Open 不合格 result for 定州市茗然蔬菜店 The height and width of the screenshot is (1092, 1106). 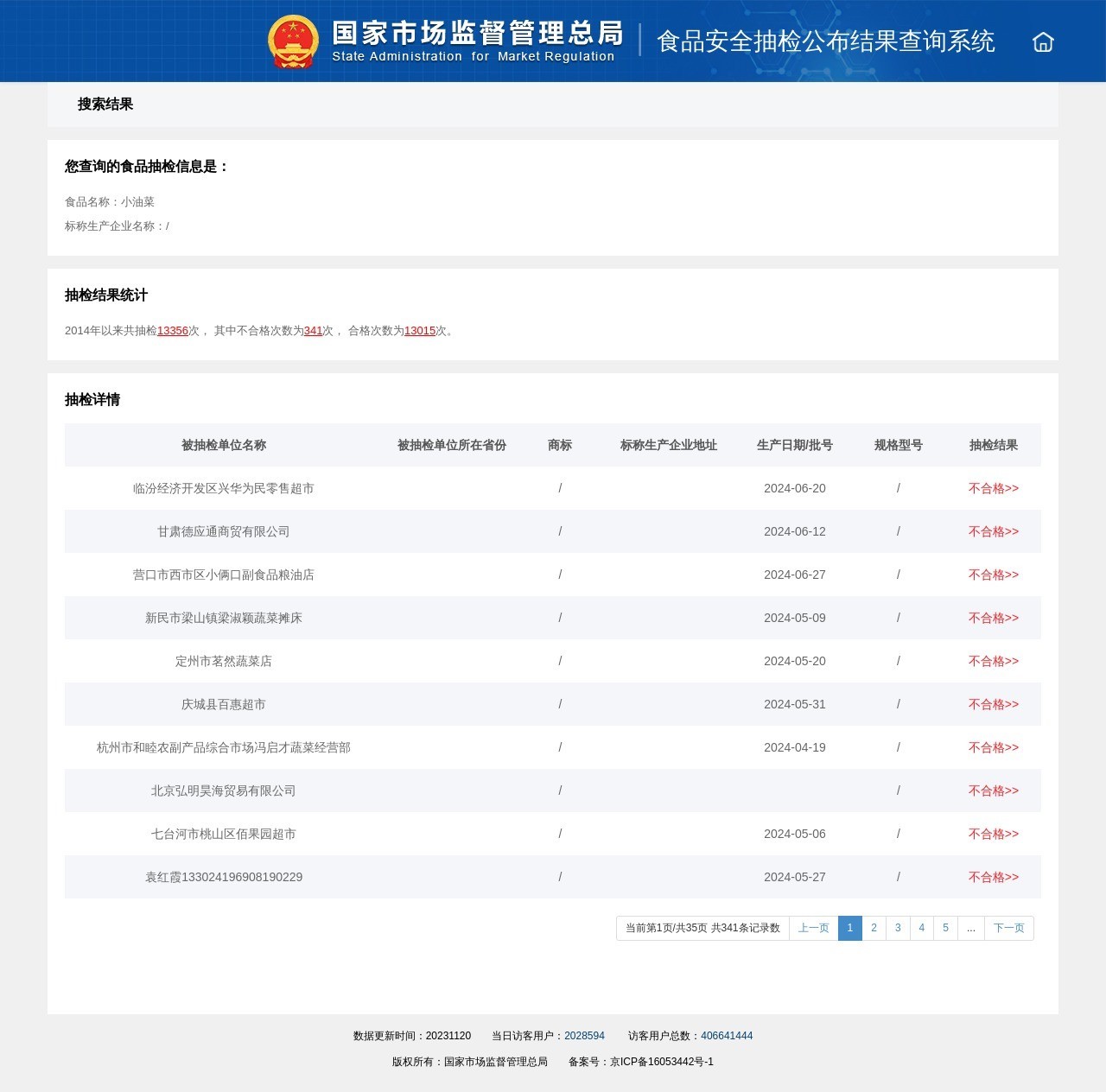[993, 662]
